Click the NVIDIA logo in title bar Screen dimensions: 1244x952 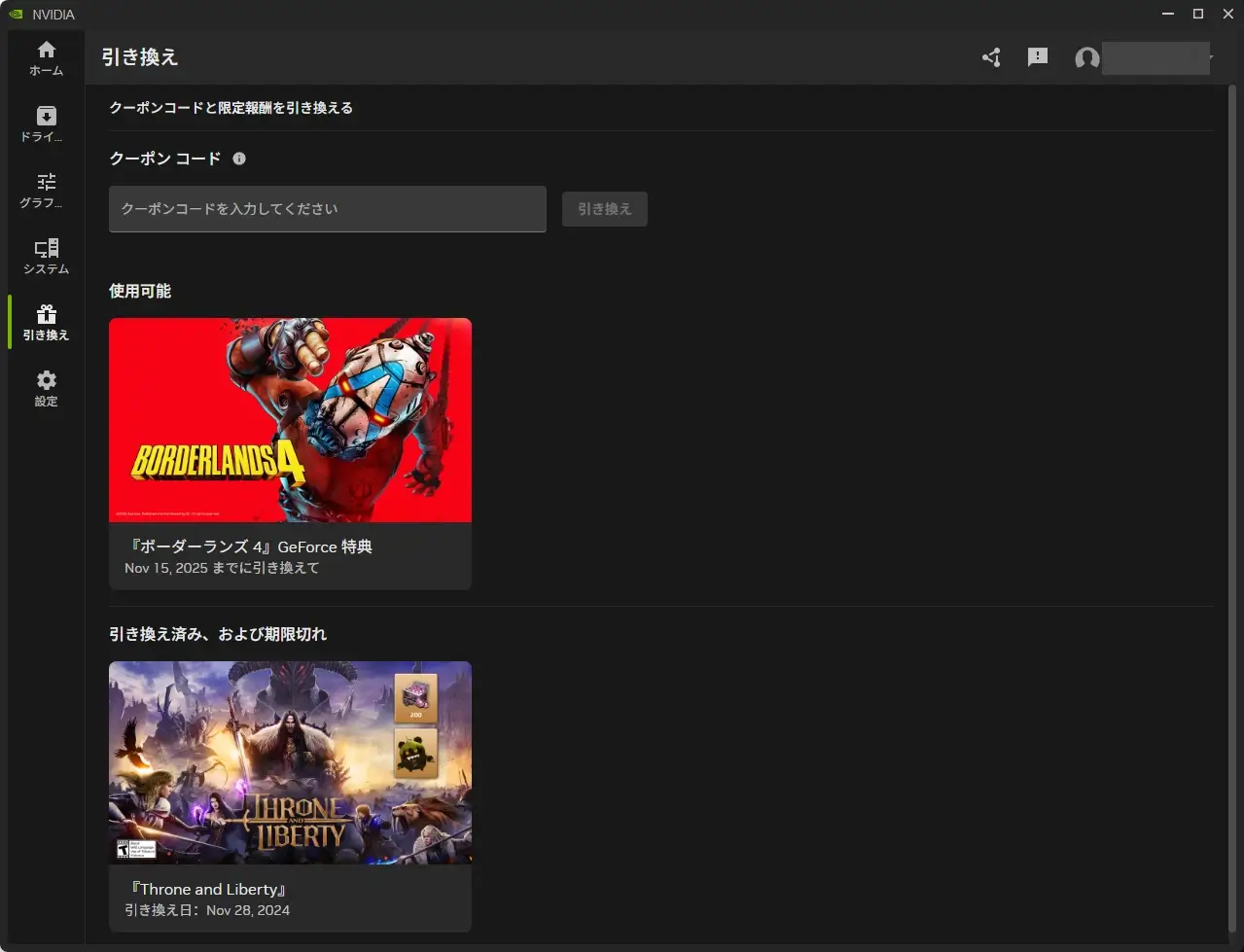coord(16,15)
